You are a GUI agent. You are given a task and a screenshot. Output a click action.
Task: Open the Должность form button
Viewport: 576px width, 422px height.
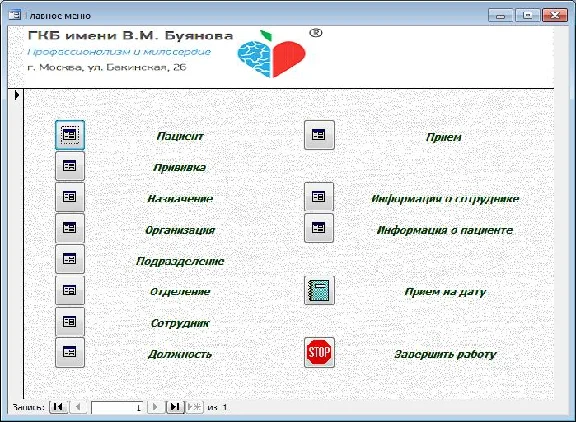[x=70, y=353]
